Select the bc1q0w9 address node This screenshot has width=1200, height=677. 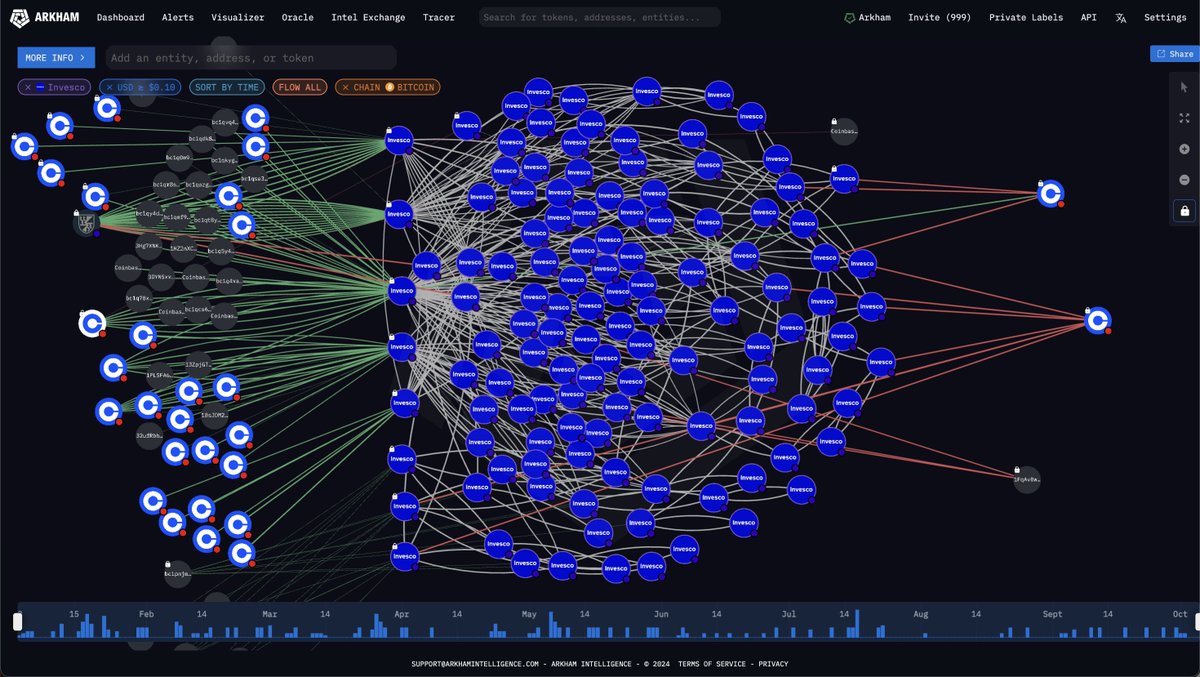179,157
